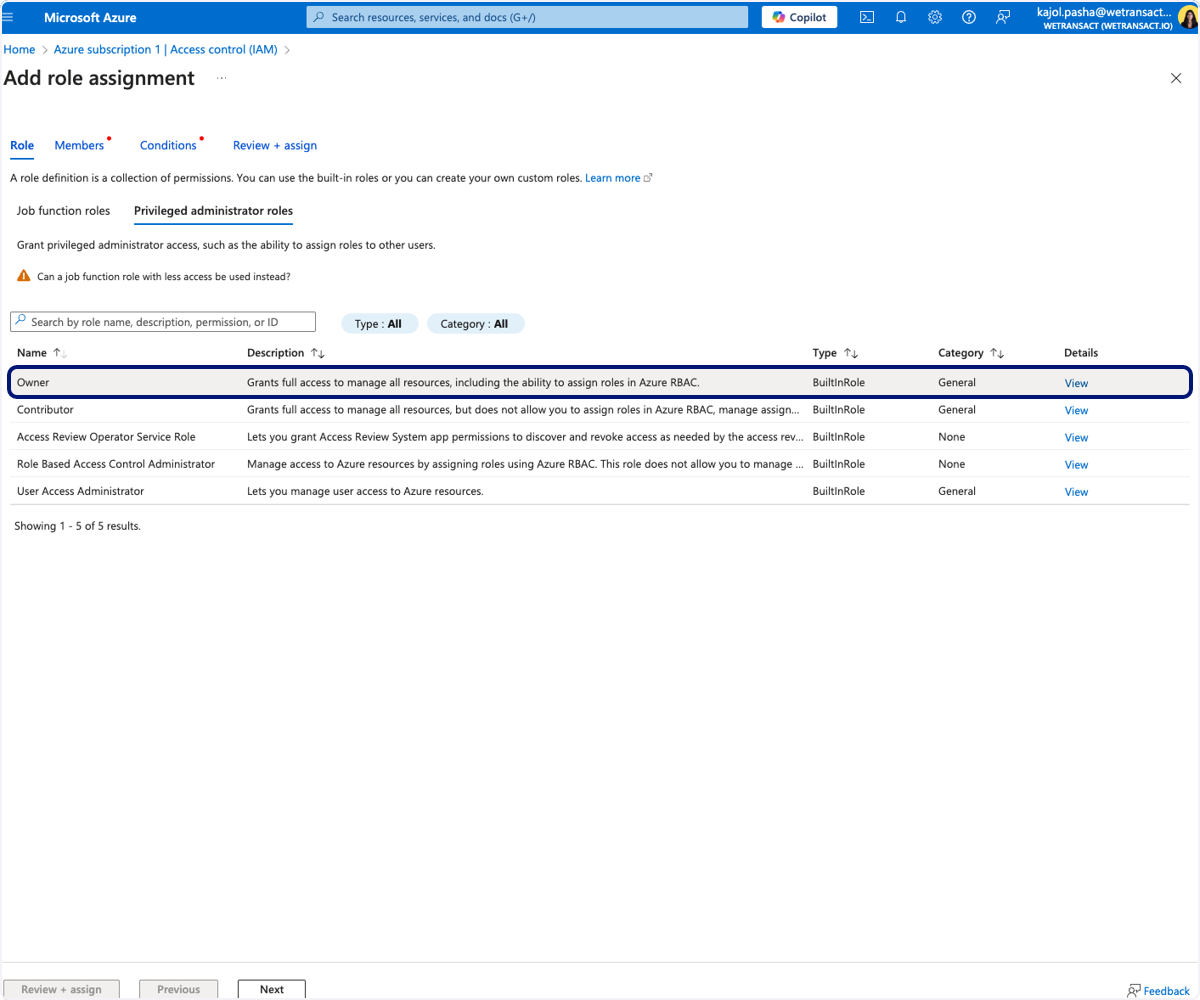Click the Copilot button

click(x=800, y=17)
